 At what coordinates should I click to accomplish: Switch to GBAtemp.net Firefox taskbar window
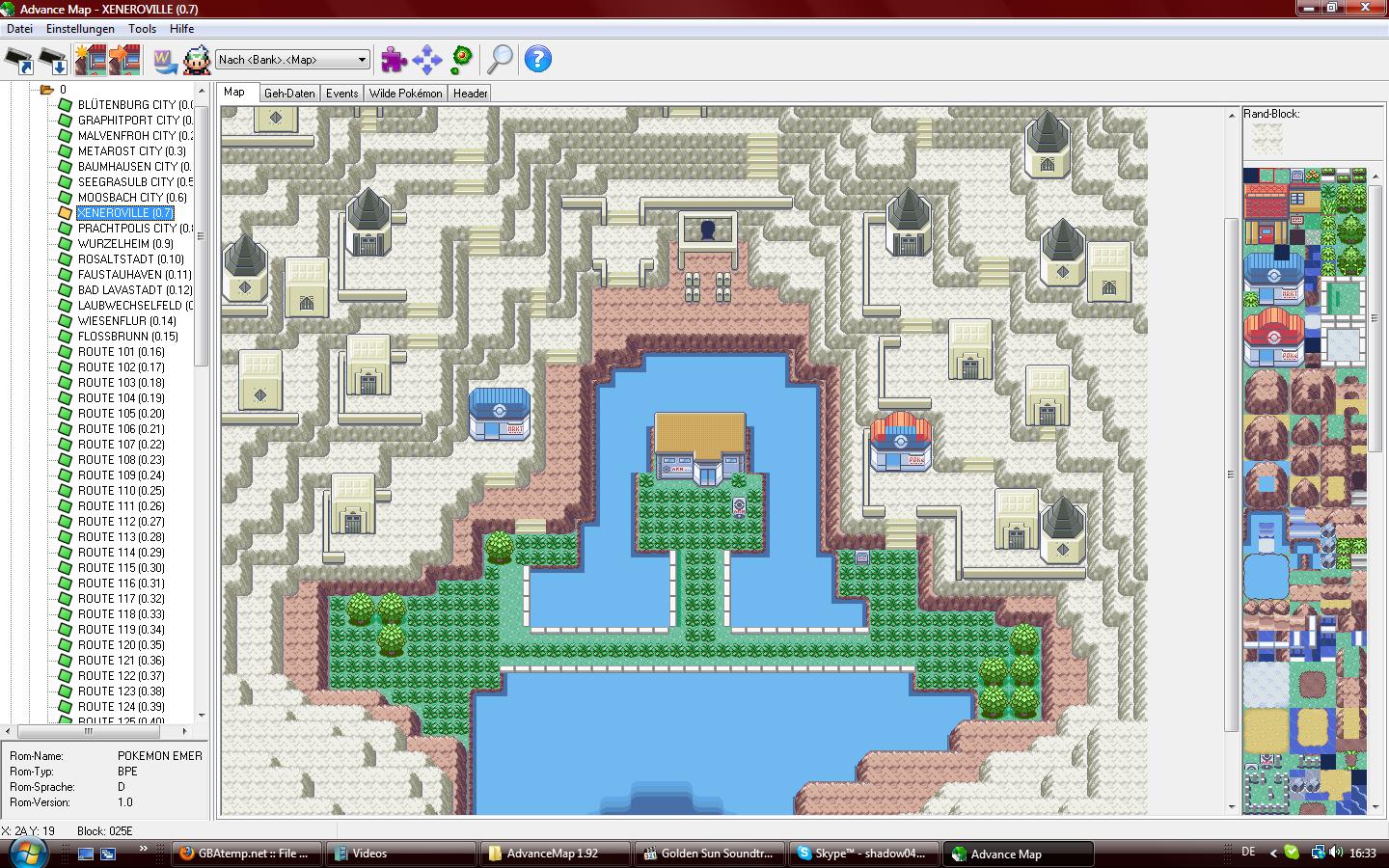[246, 854]
